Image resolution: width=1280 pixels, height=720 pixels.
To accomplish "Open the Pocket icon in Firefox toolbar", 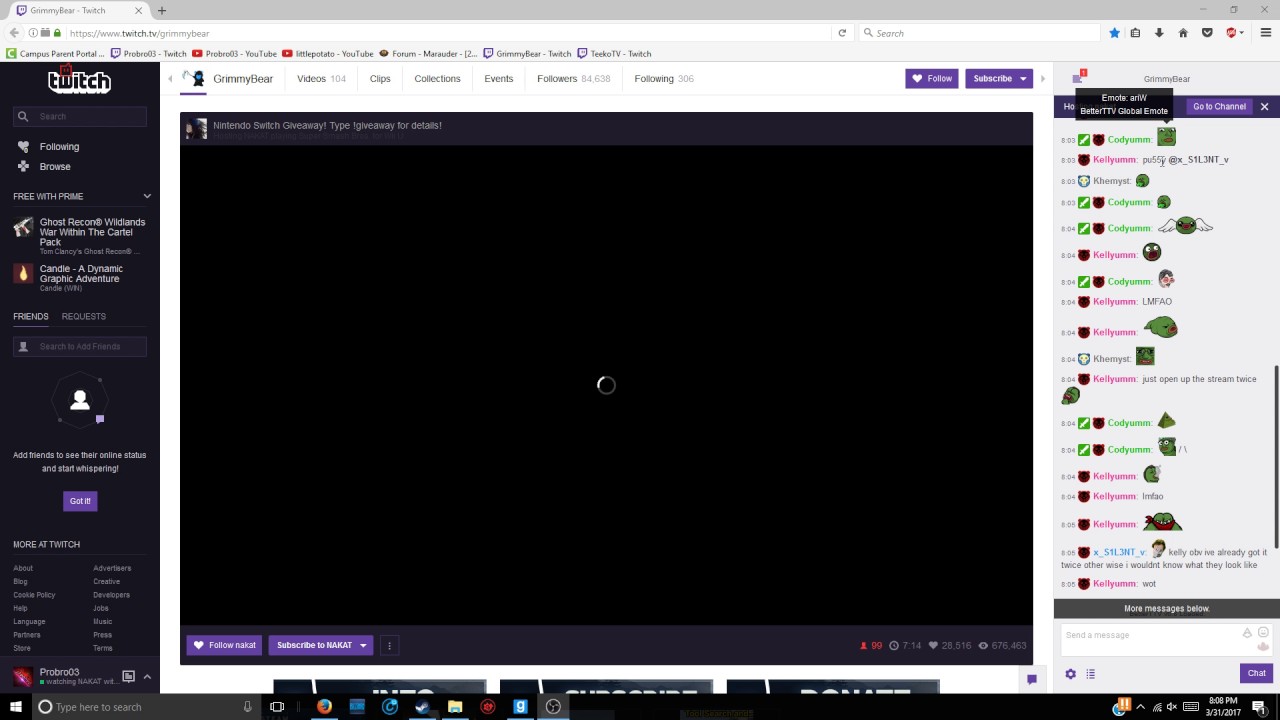I will click(1207, 33).
